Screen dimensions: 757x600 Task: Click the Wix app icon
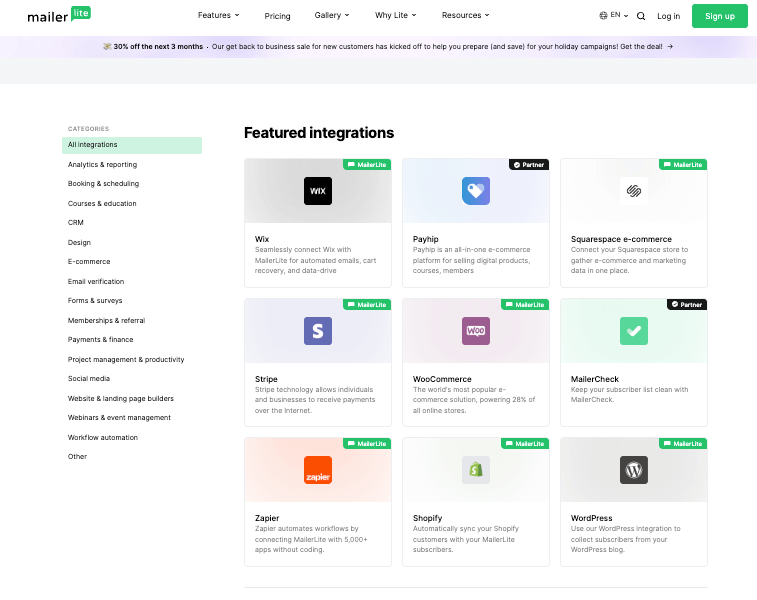coord(318,191)
